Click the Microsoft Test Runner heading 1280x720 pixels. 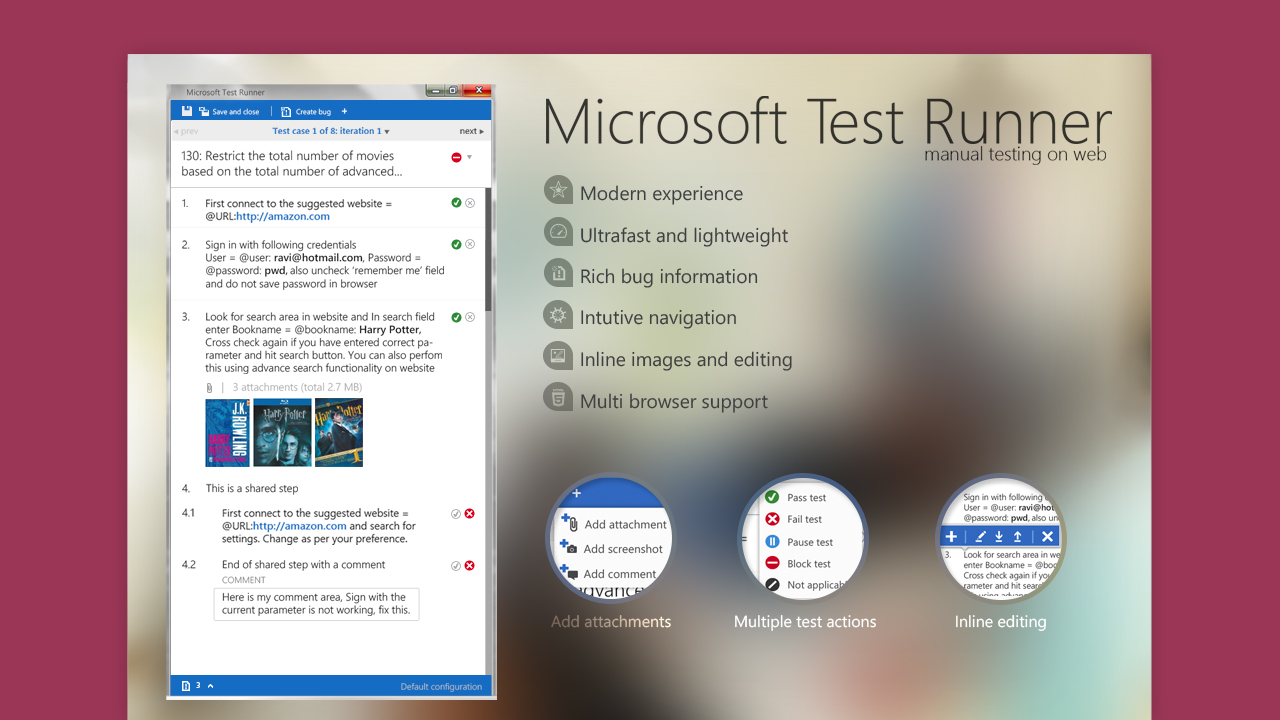click(828, 122)
